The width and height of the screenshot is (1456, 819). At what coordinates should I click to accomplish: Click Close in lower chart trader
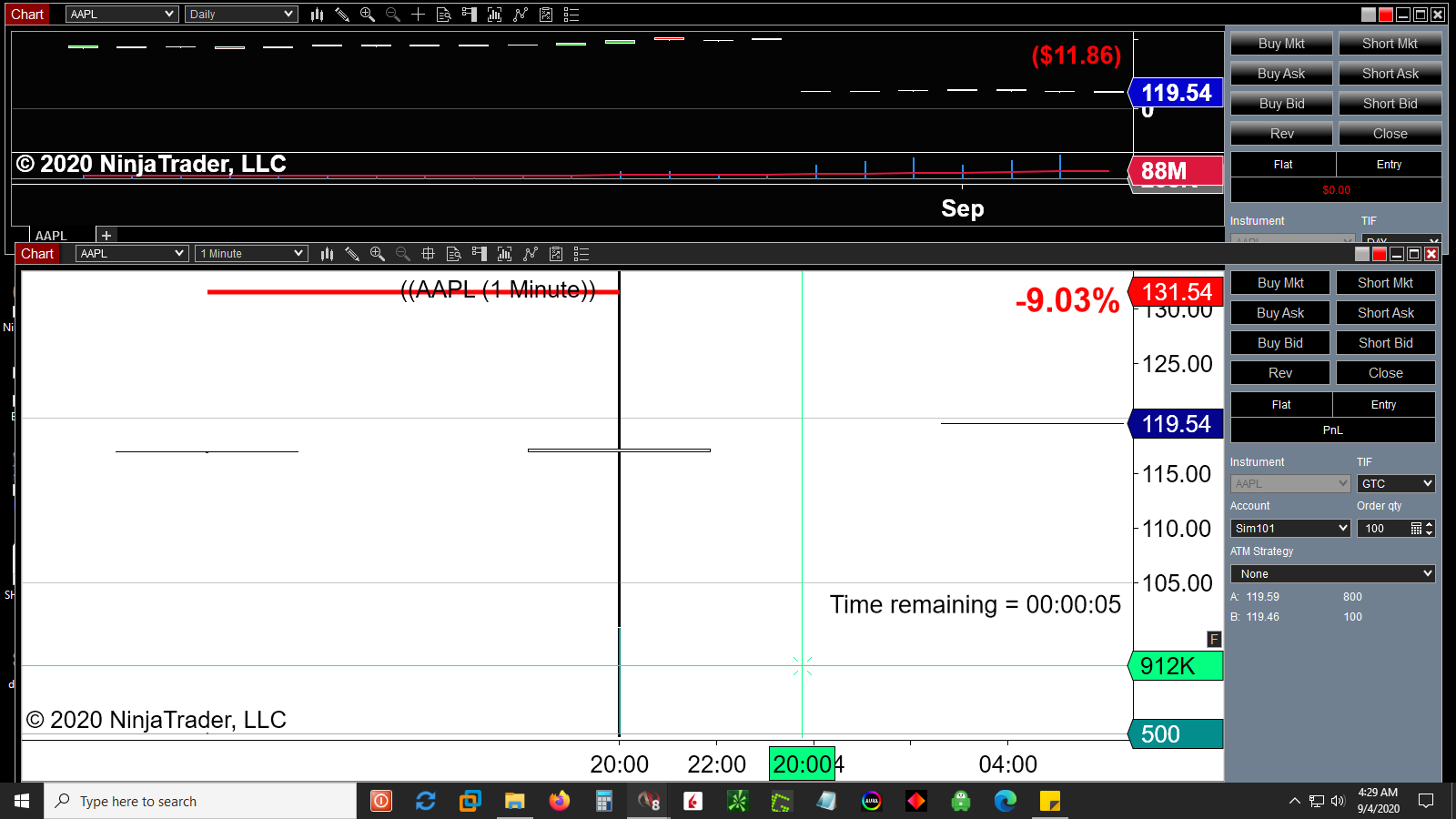click(1386, 373)
